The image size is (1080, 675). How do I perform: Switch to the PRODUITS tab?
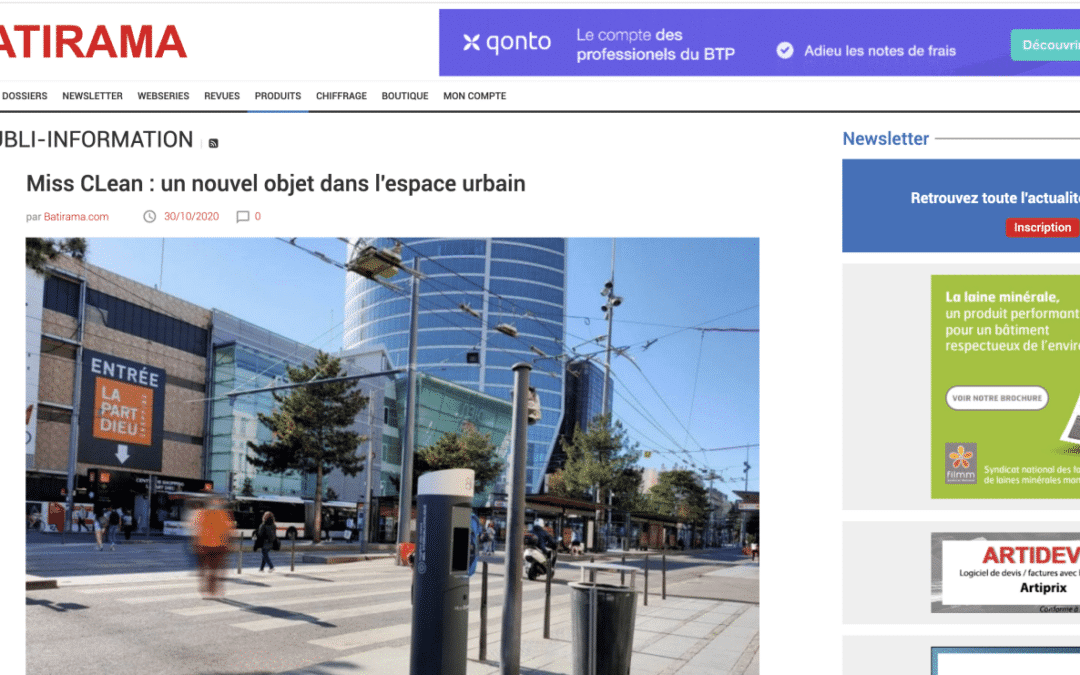[x=278, y=96]
